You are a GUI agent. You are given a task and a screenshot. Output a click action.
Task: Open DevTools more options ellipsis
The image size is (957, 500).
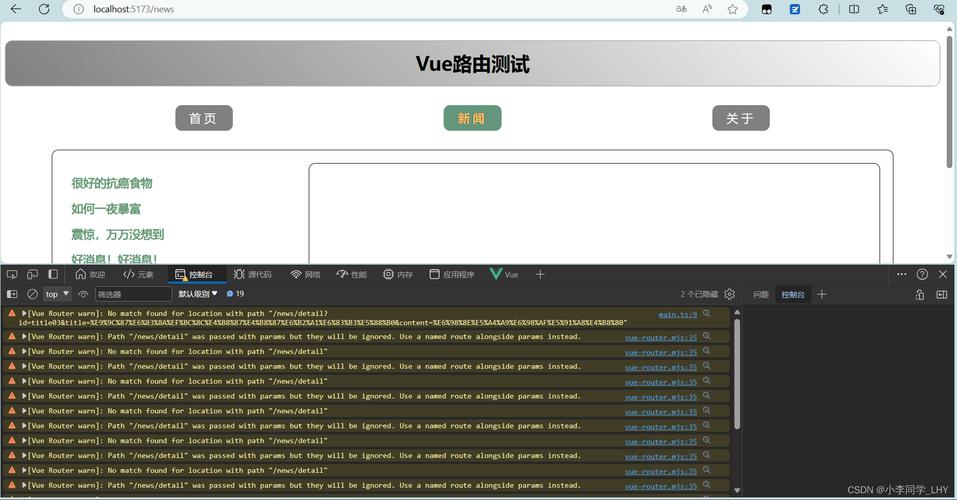901,274
